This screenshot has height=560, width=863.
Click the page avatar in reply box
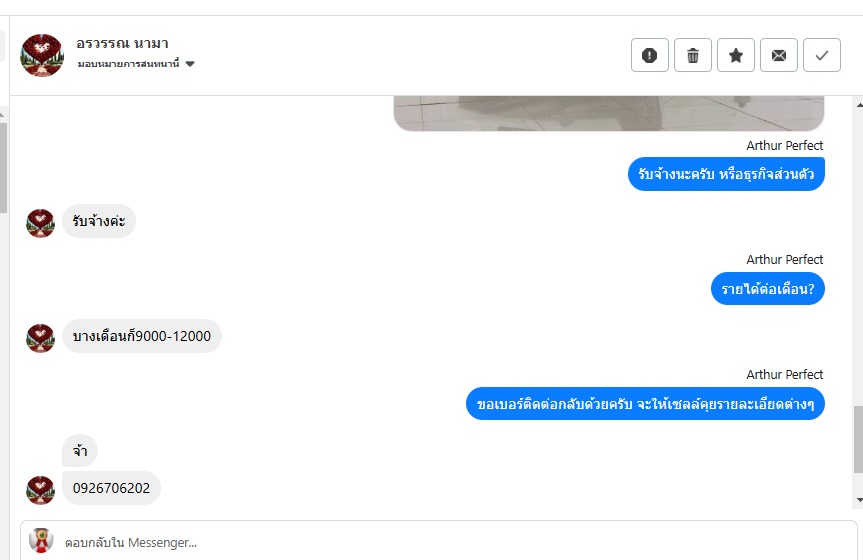(x=41, y=541)
